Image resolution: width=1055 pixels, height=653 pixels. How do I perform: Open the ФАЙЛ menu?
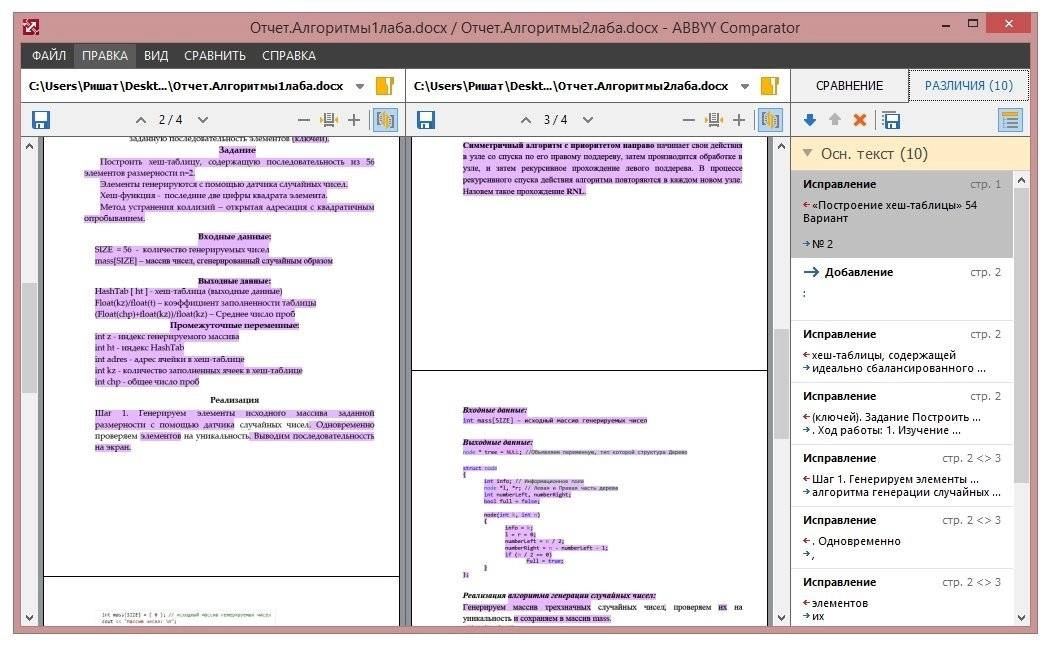49,56
